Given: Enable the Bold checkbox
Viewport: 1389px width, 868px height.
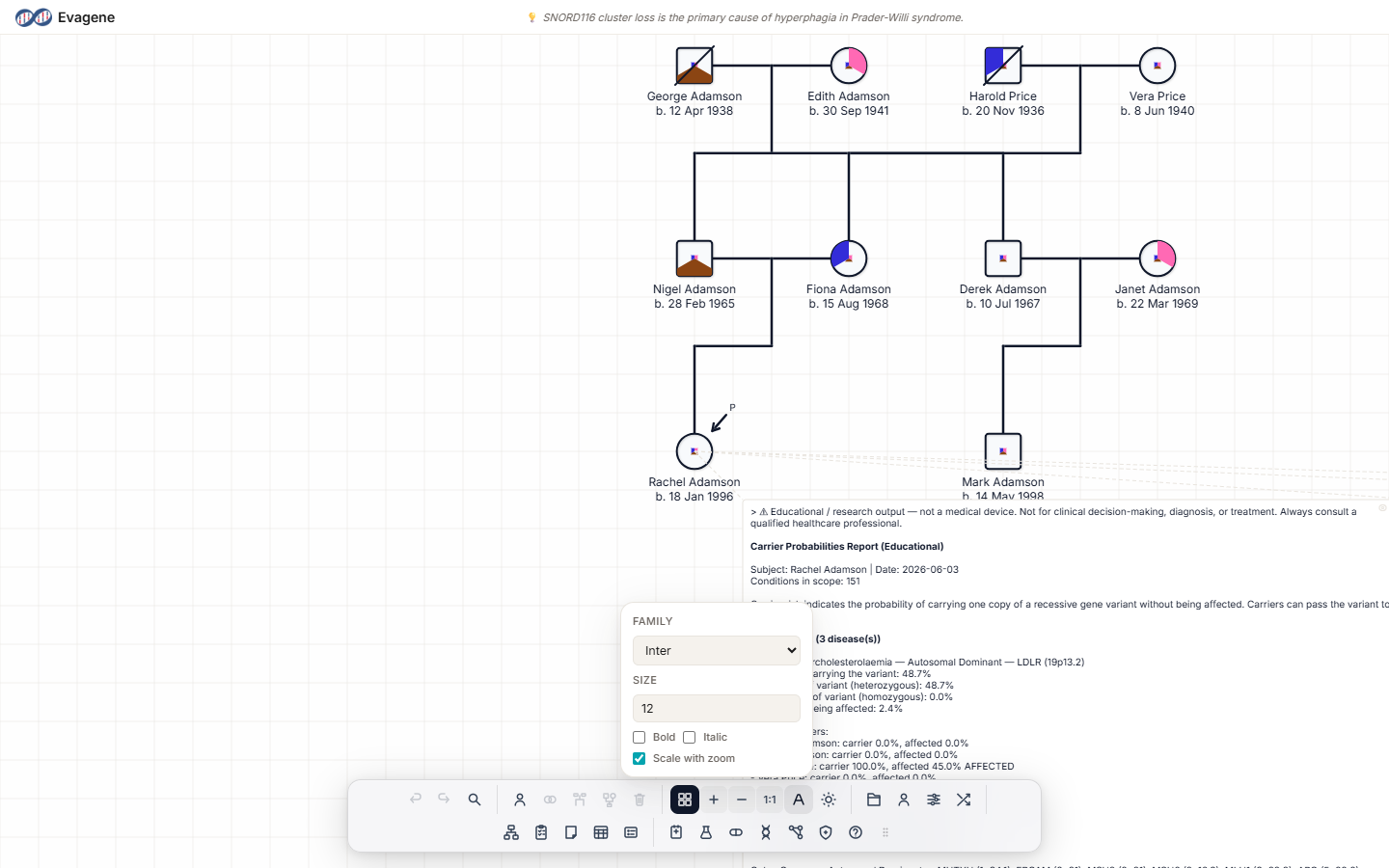Looking at the screenshot, I should (639, 737).
